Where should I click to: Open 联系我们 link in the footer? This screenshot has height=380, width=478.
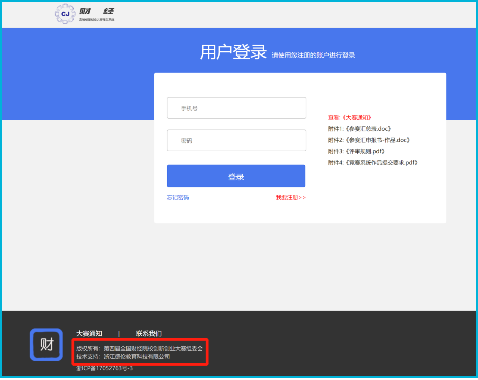pyautogui.click(x=149, y=333)
